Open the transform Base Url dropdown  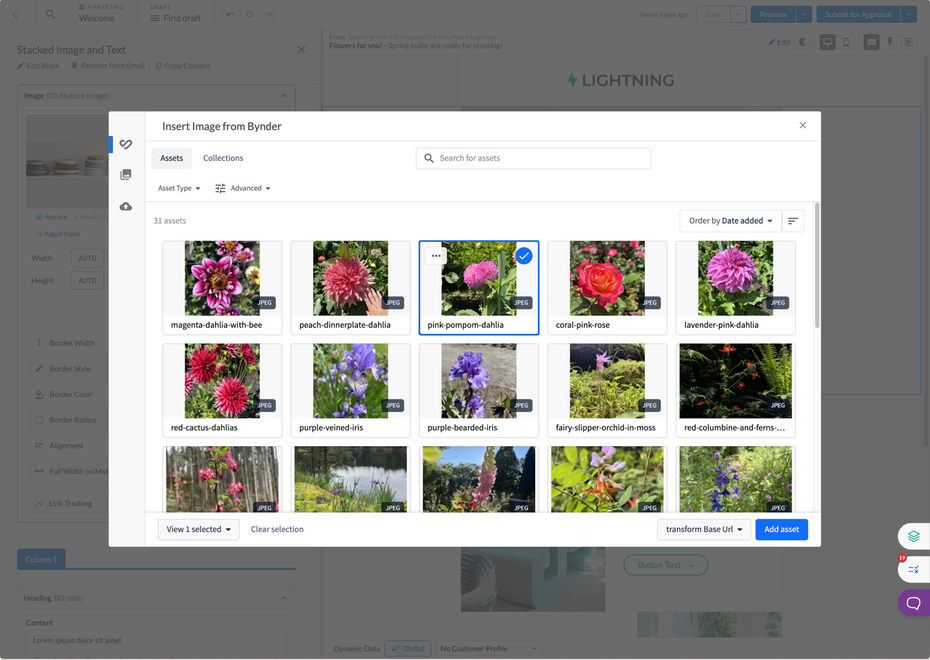[x=704, y=529]
